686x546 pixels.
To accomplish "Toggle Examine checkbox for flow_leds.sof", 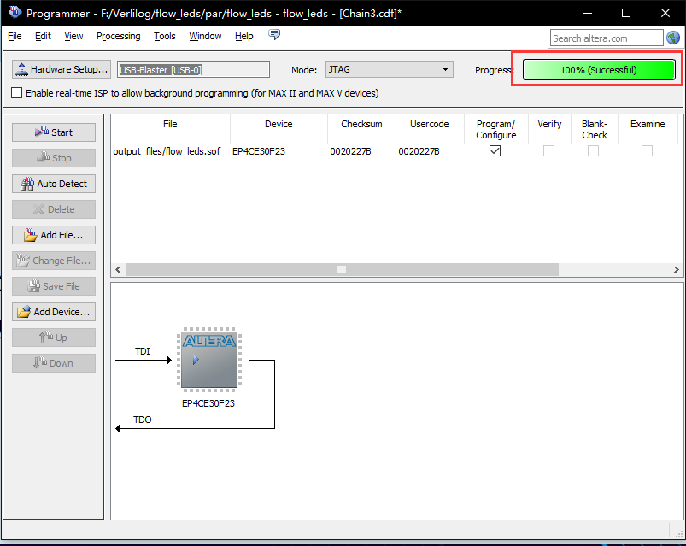I will (x=647, y=150).
